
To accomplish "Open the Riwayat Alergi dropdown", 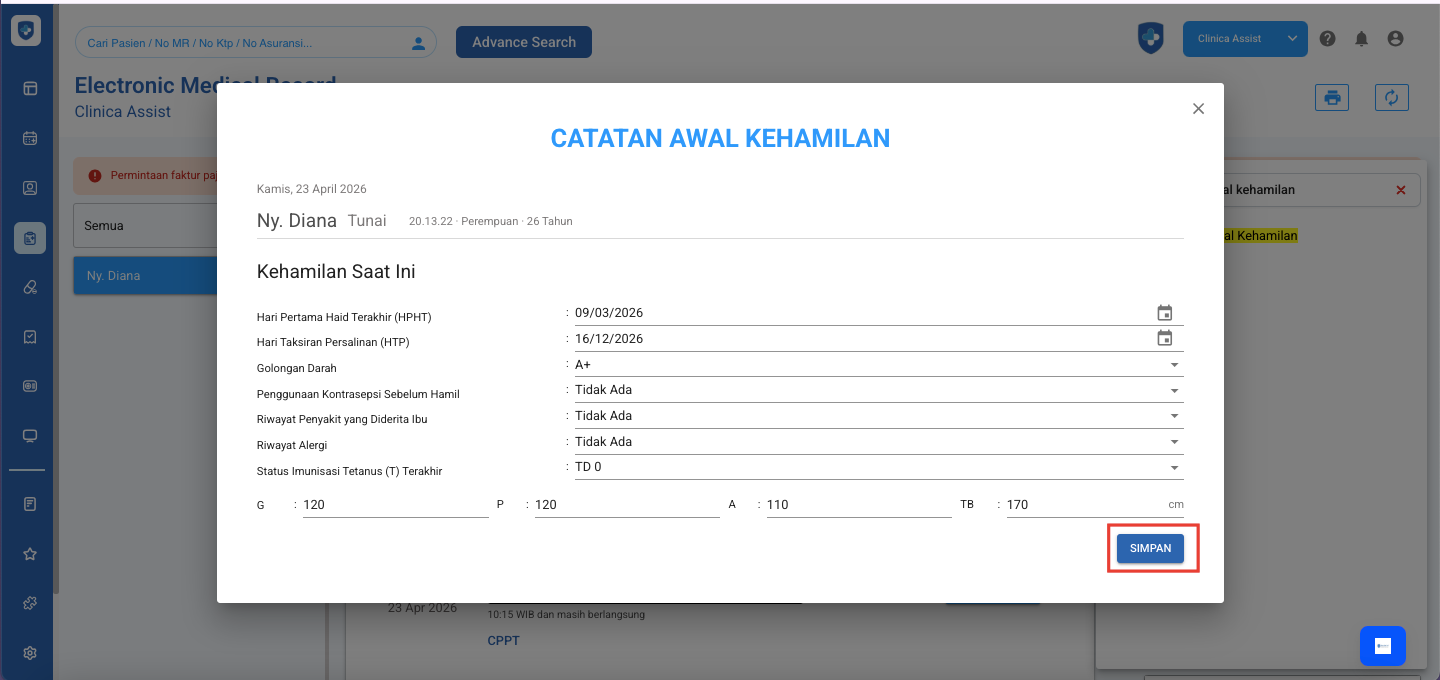I will [x=1174, y=443].
